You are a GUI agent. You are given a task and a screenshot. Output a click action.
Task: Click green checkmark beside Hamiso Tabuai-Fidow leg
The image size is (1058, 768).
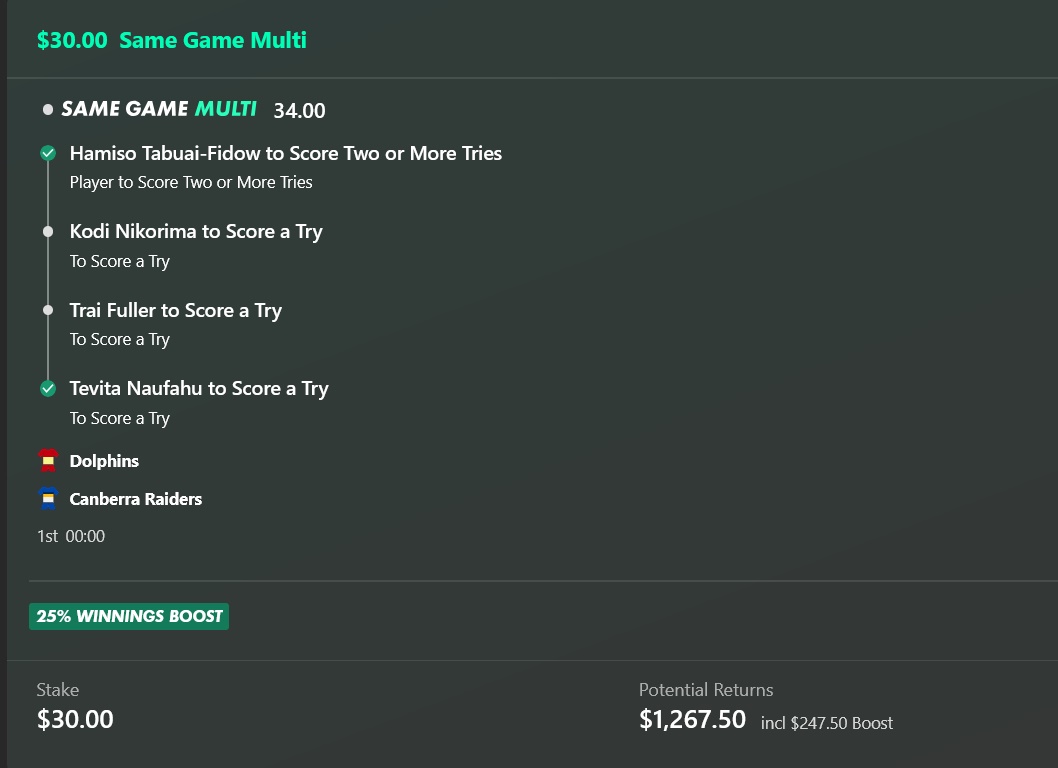point(48,153)
